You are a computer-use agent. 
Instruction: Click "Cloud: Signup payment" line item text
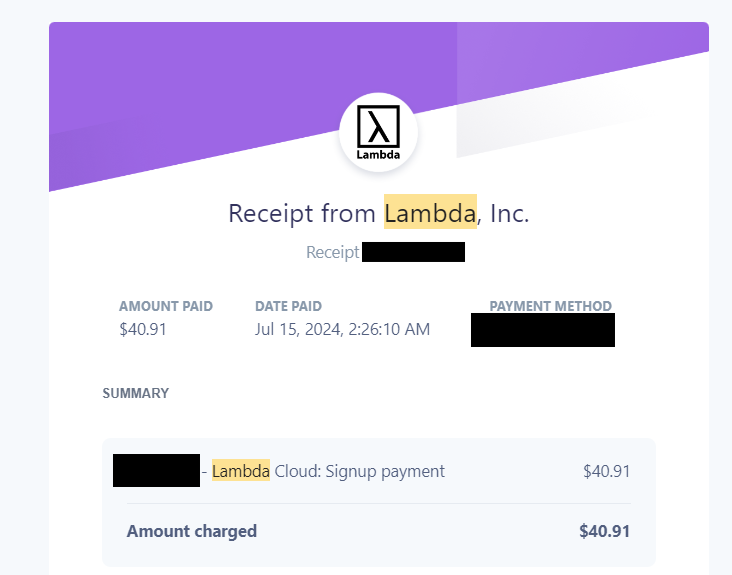click(x=359, y=471)
